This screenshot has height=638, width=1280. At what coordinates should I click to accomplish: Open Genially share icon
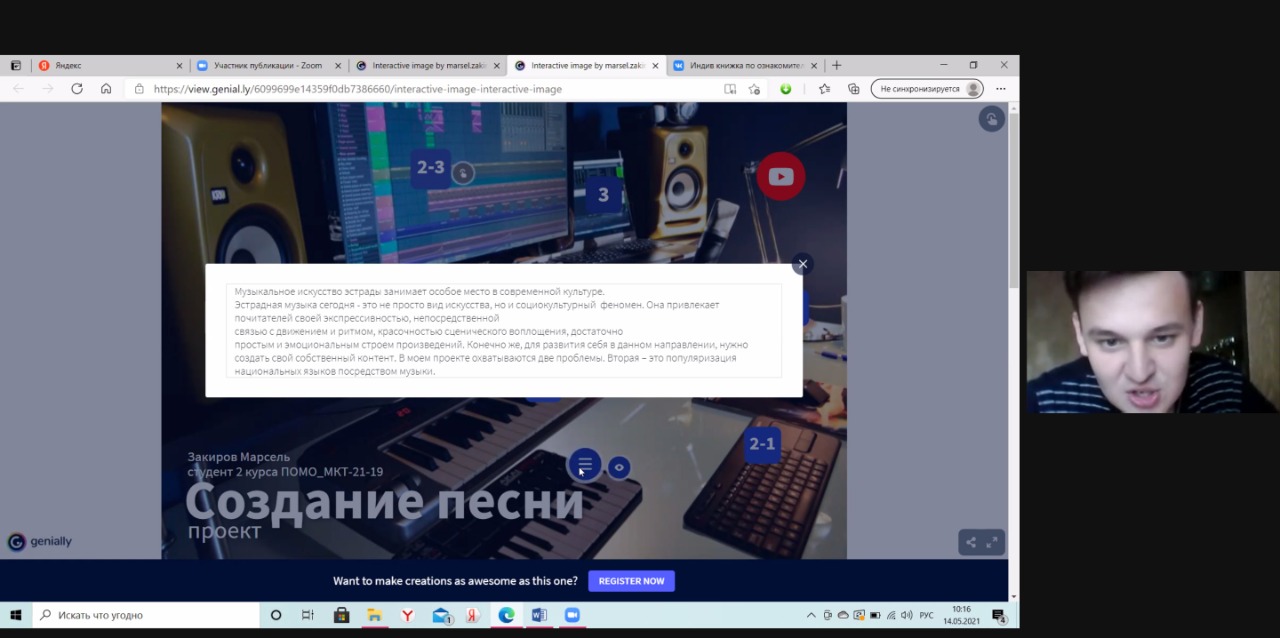pyautogui.click(x=970, y=542)
